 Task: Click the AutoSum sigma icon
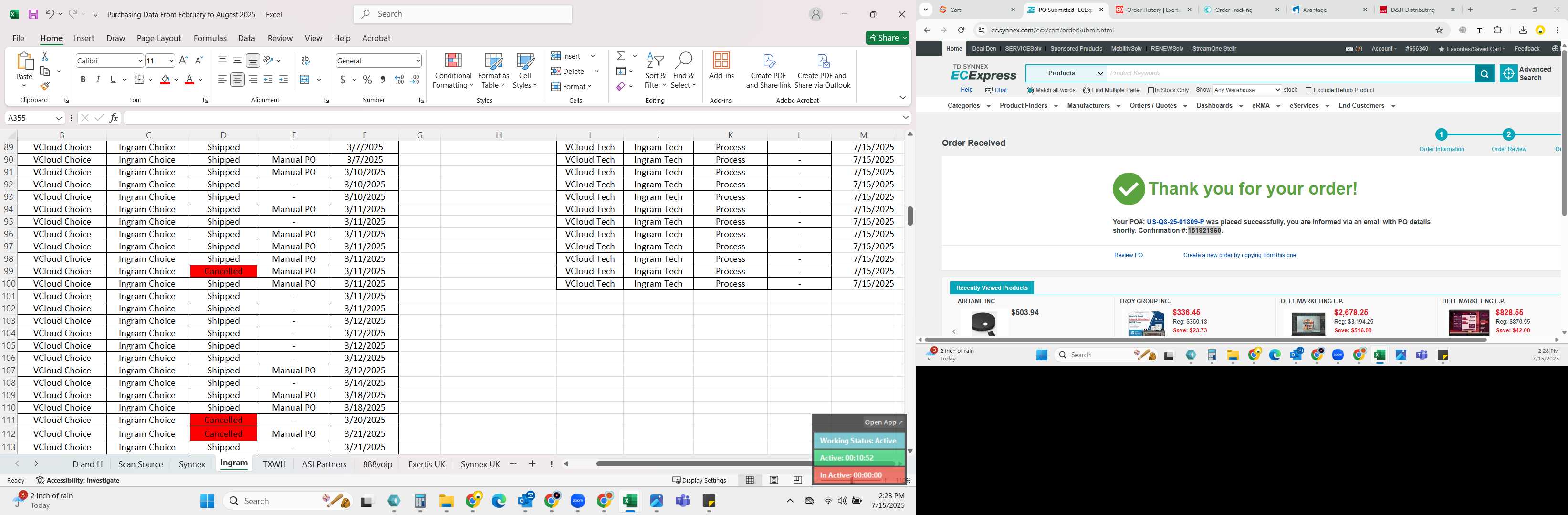pos(621,56)
